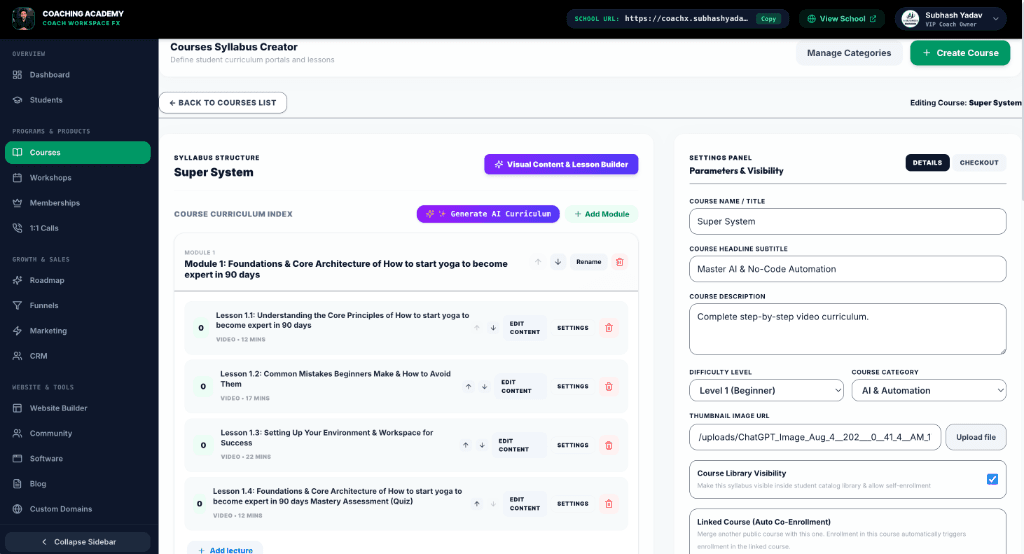This screenshot has height=554, width=1024.
Task: Expand Subhash Yadav account menu
Action: [x=950, y=19]
